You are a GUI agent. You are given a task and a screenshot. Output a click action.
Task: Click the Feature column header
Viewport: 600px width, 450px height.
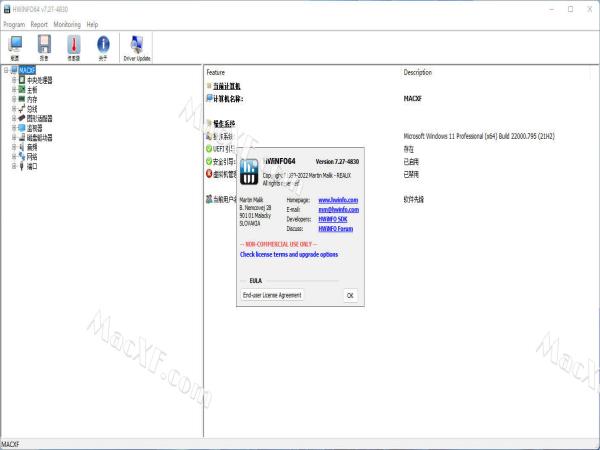[x=215, y=72]
